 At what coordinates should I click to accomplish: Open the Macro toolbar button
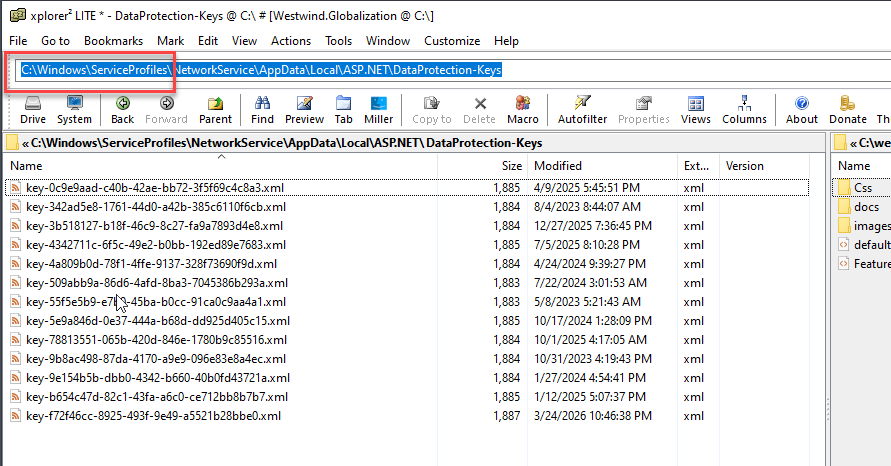coord(523,110)
